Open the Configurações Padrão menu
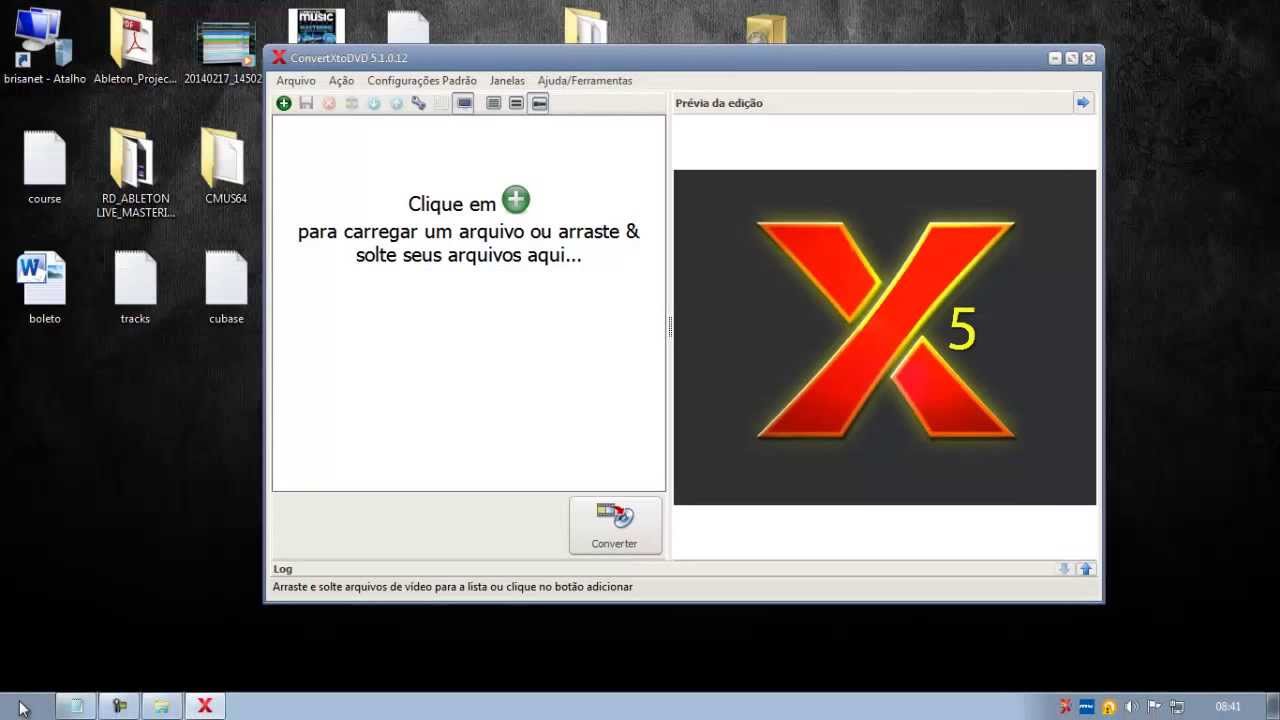The width and height of the screenshot is (1280, 720). tap(422, 81)
